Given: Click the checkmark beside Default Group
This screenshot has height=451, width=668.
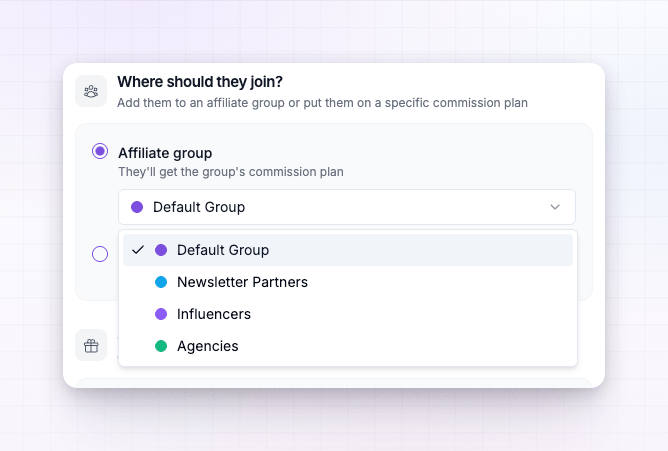Looking at the screenshot, I should pos(138,250).
